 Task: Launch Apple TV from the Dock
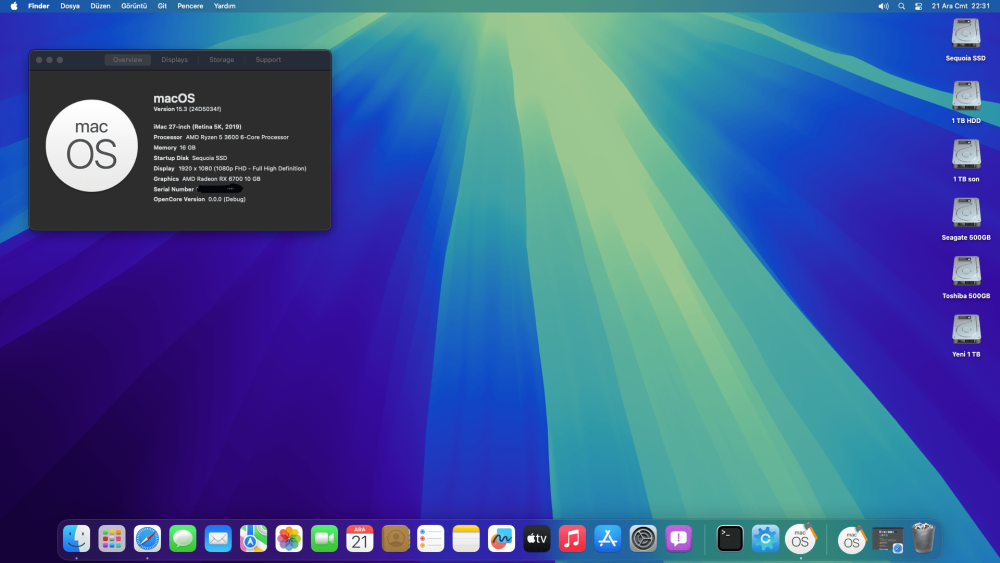pyautogui.click(x=537, y=539)
